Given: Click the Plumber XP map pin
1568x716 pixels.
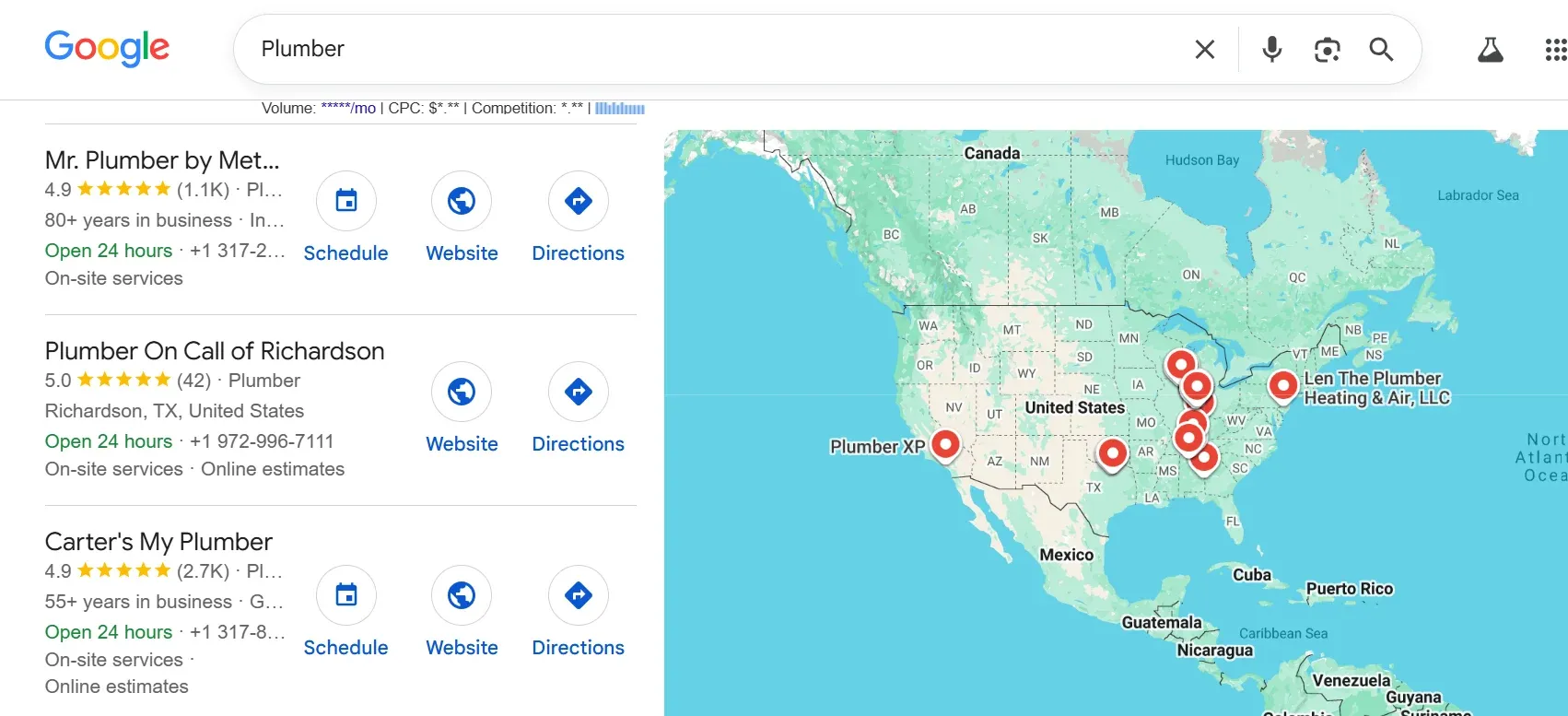Looking at the screenshot, I should click(x=945, y=445).
